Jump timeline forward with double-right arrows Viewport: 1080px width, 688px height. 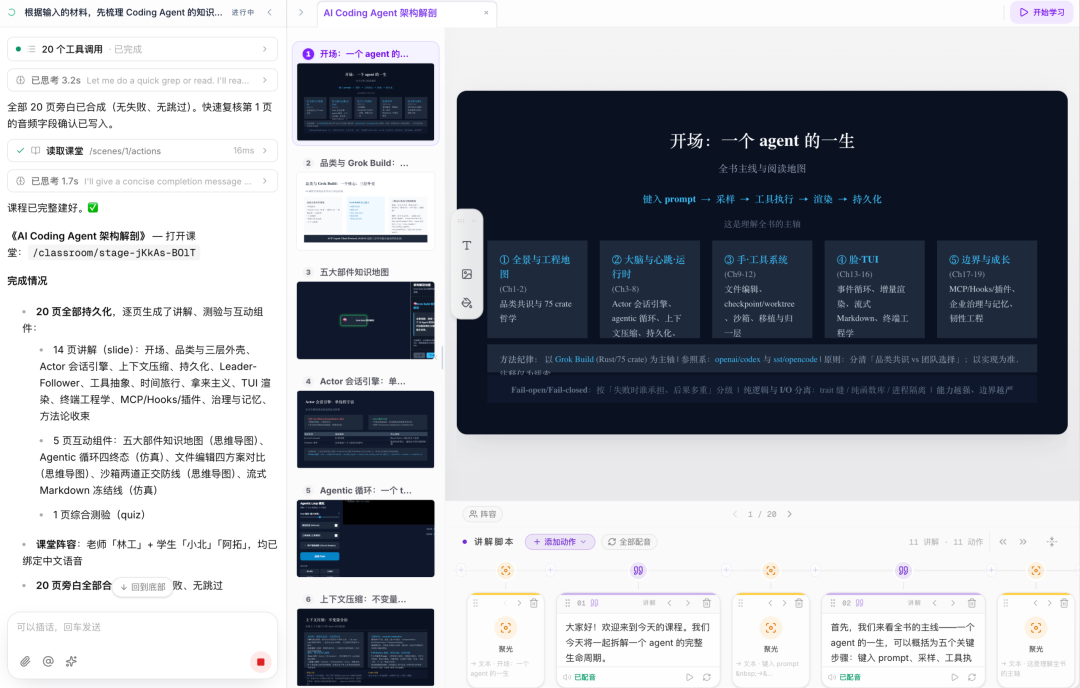1023,542
